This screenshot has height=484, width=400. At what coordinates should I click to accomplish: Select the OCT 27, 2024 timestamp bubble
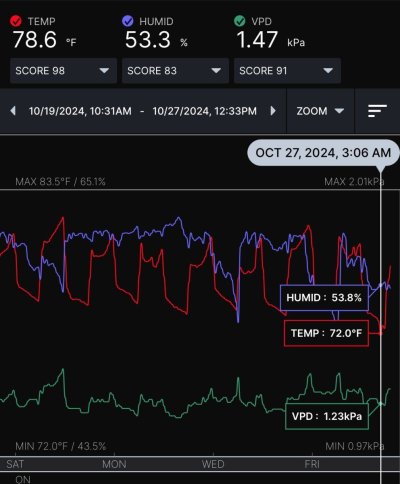[323, 153]
